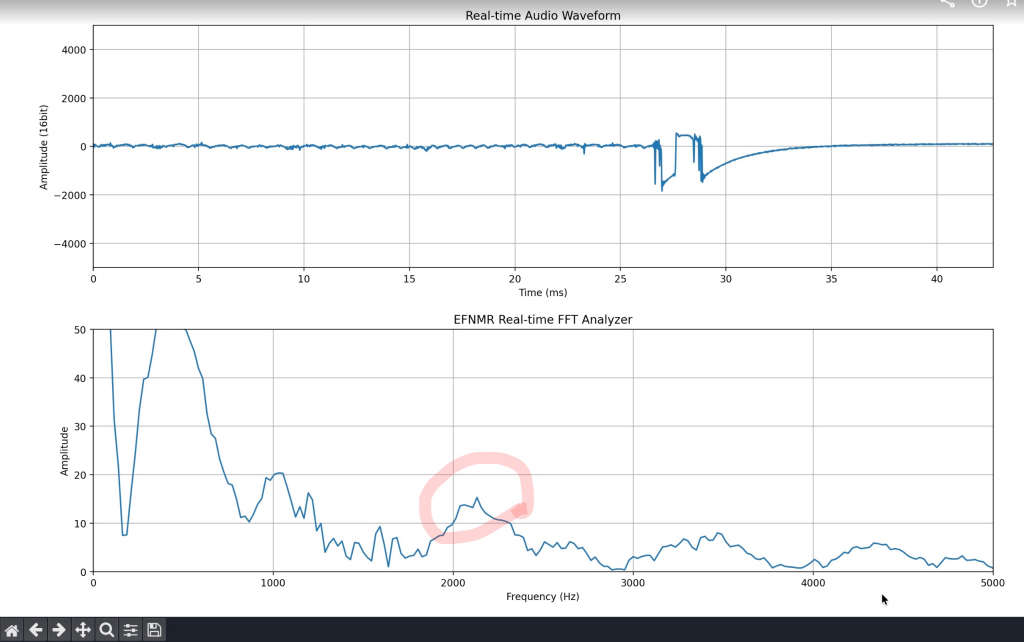The image size is (1024, 642).
Task: Click the red circled FFT peak near 2100 Hz
Action: coord(477,498)
